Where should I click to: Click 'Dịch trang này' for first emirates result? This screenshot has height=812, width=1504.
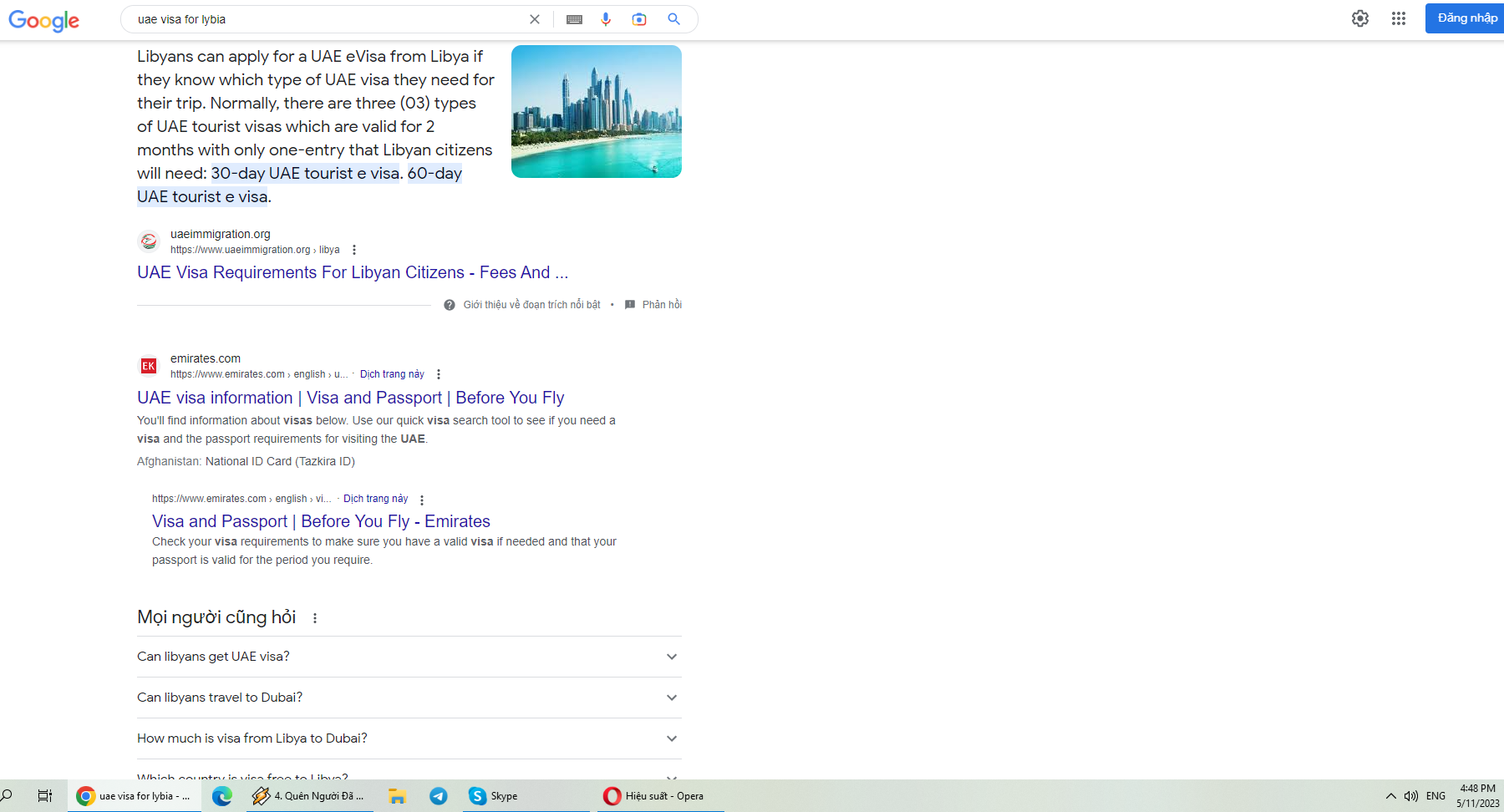392,374
